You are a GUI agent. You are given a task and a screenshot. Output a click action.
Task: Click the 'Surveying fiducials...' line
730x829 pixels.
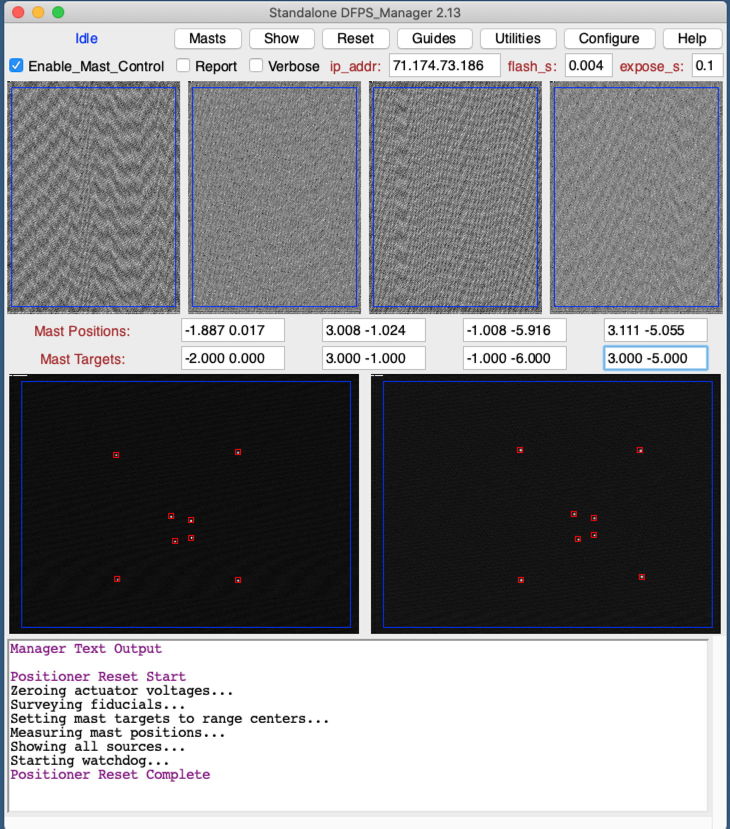pyautogui.click(x=98, y=705)
